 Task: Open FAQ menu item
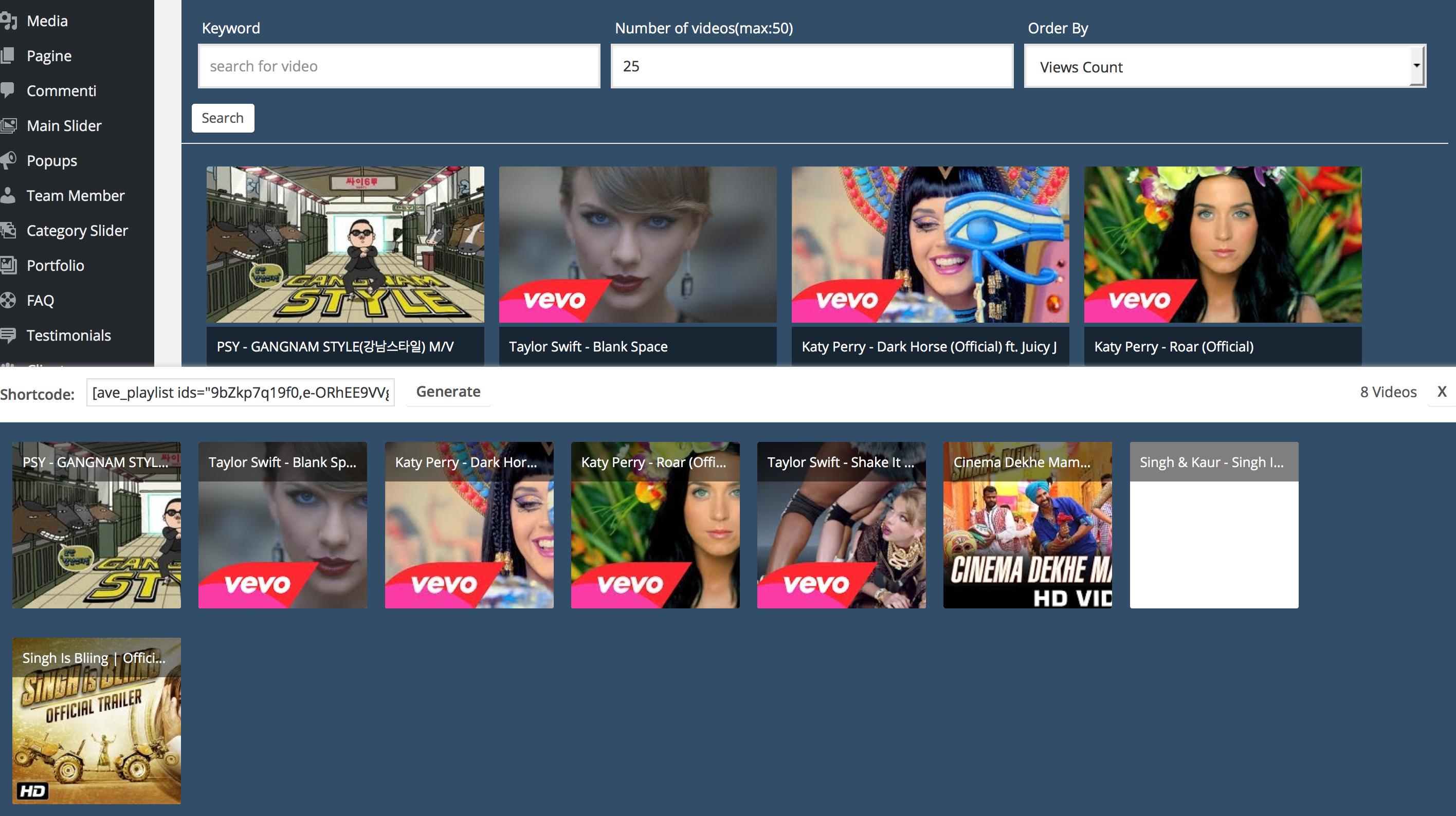(x=40, y=301)
